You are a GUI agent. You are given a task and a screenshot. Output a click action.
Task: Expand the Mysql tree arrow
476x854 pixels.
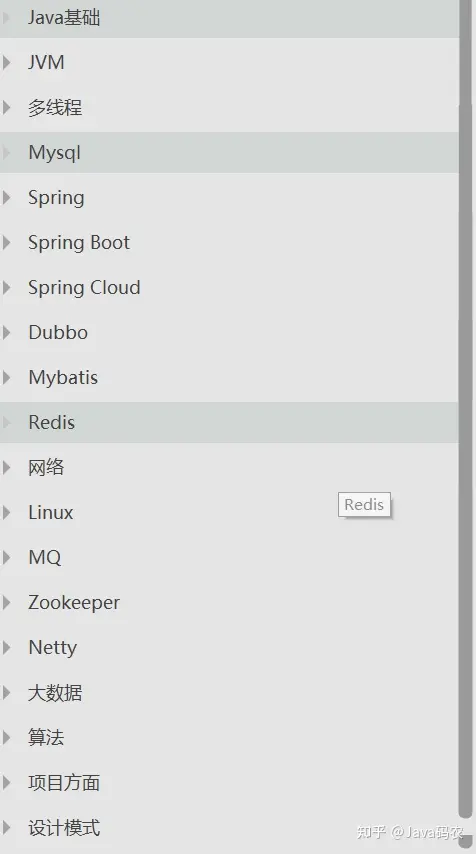(6, 152)
